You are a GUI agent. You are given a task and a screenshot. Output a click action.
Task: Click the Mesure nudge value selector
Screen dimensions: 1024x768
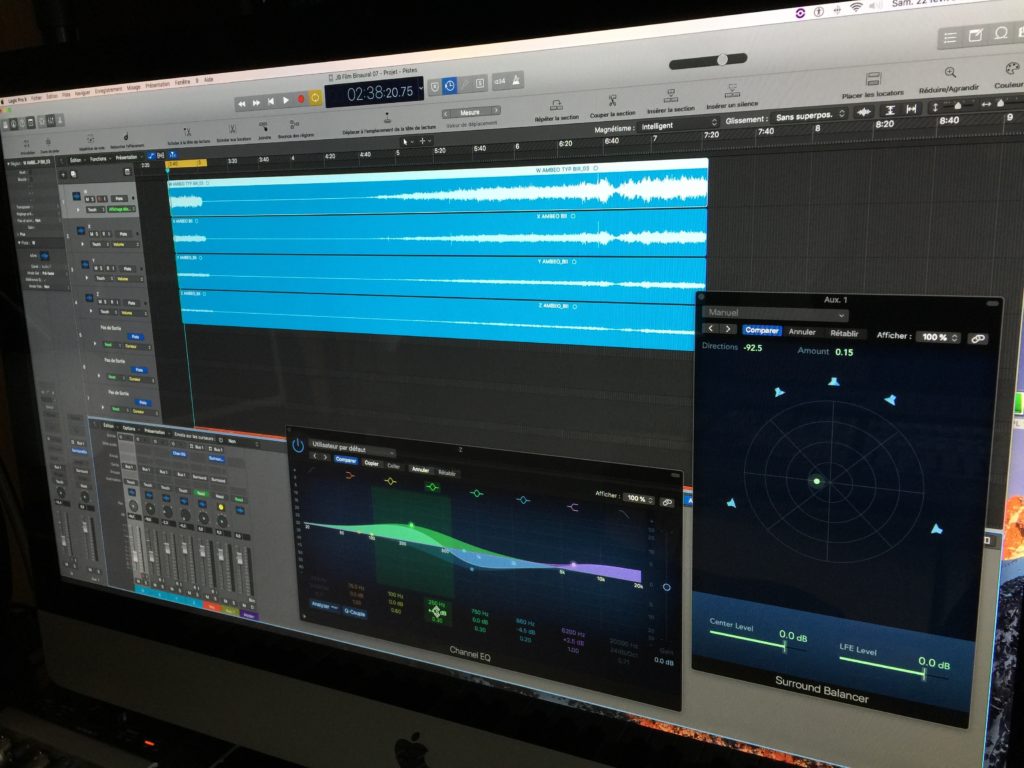(x=470, y=112)
